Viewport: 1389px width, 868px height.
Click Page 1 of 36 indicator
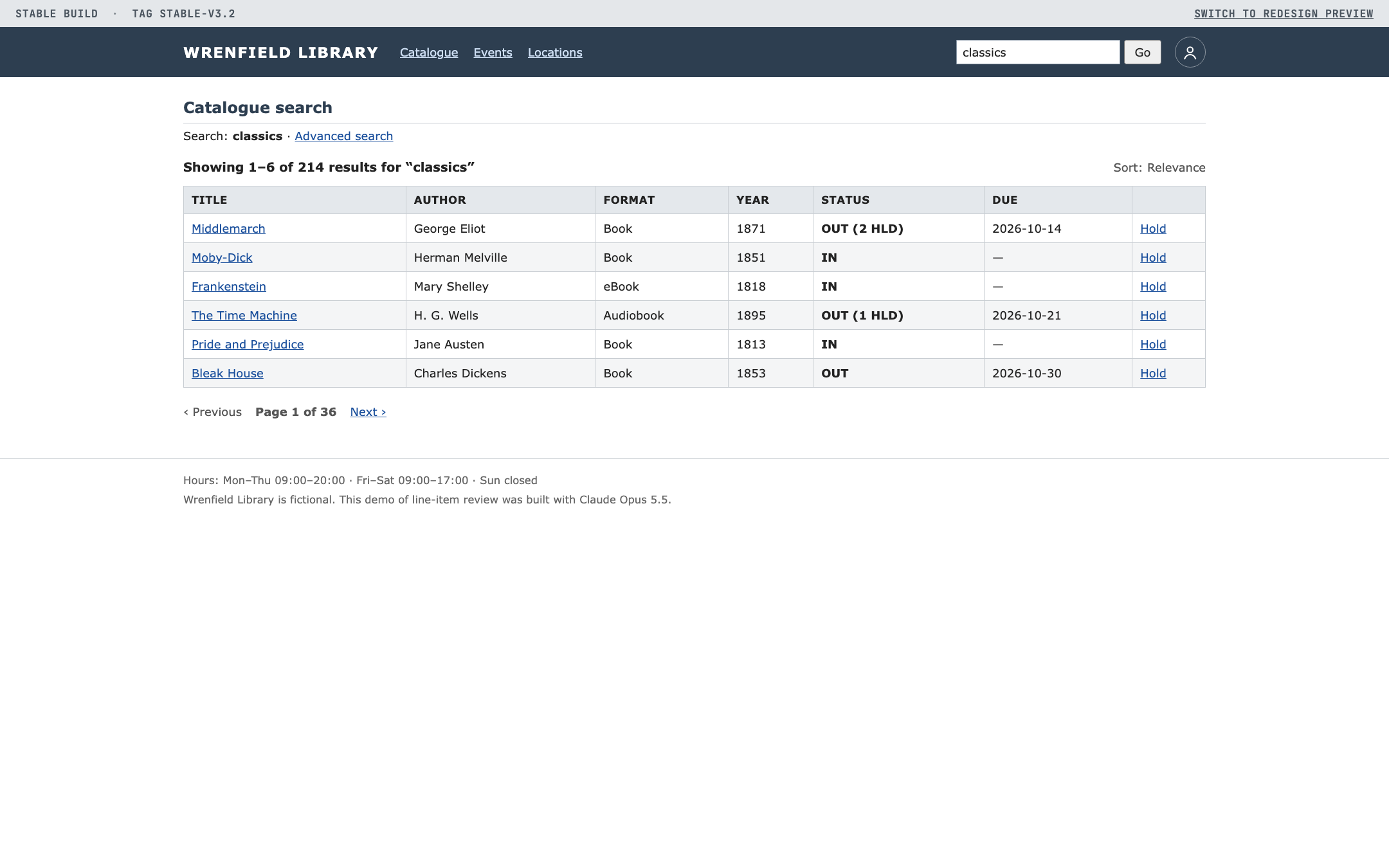pos(296,412)
